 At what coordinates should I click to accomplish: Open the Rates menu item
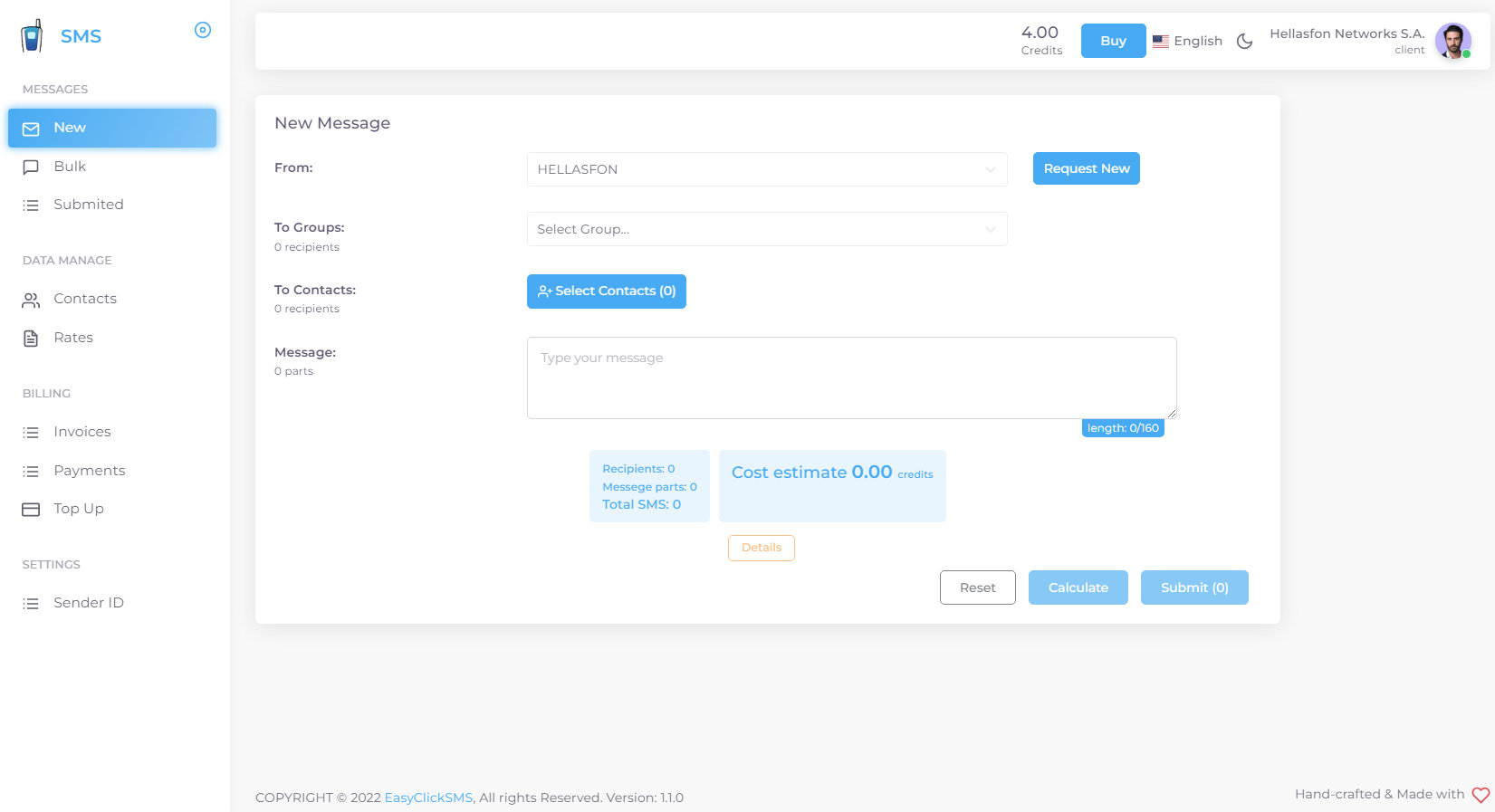tap(112, 338)
